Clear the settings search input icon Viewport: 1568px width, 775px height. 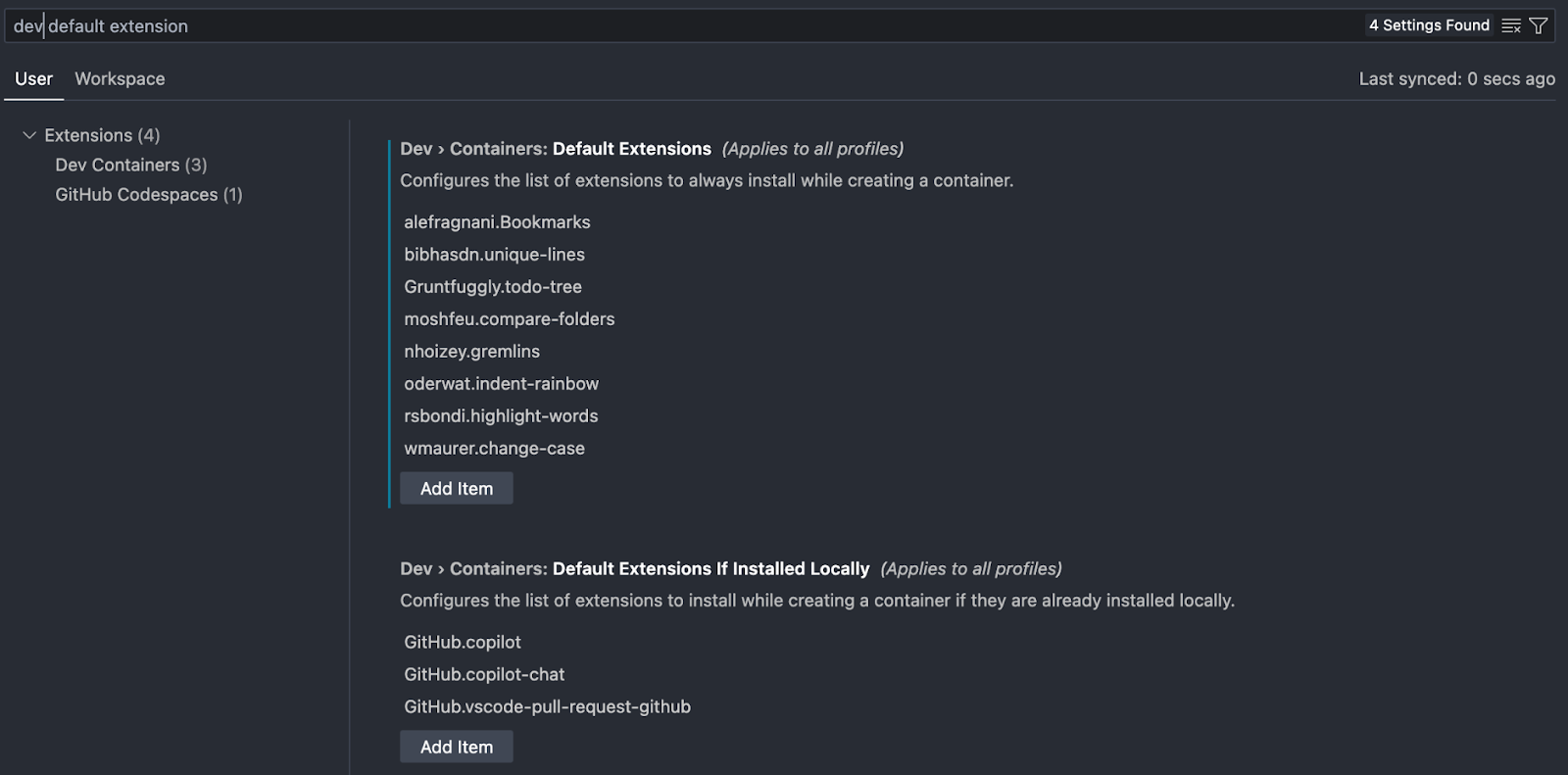coord(1511,25)
